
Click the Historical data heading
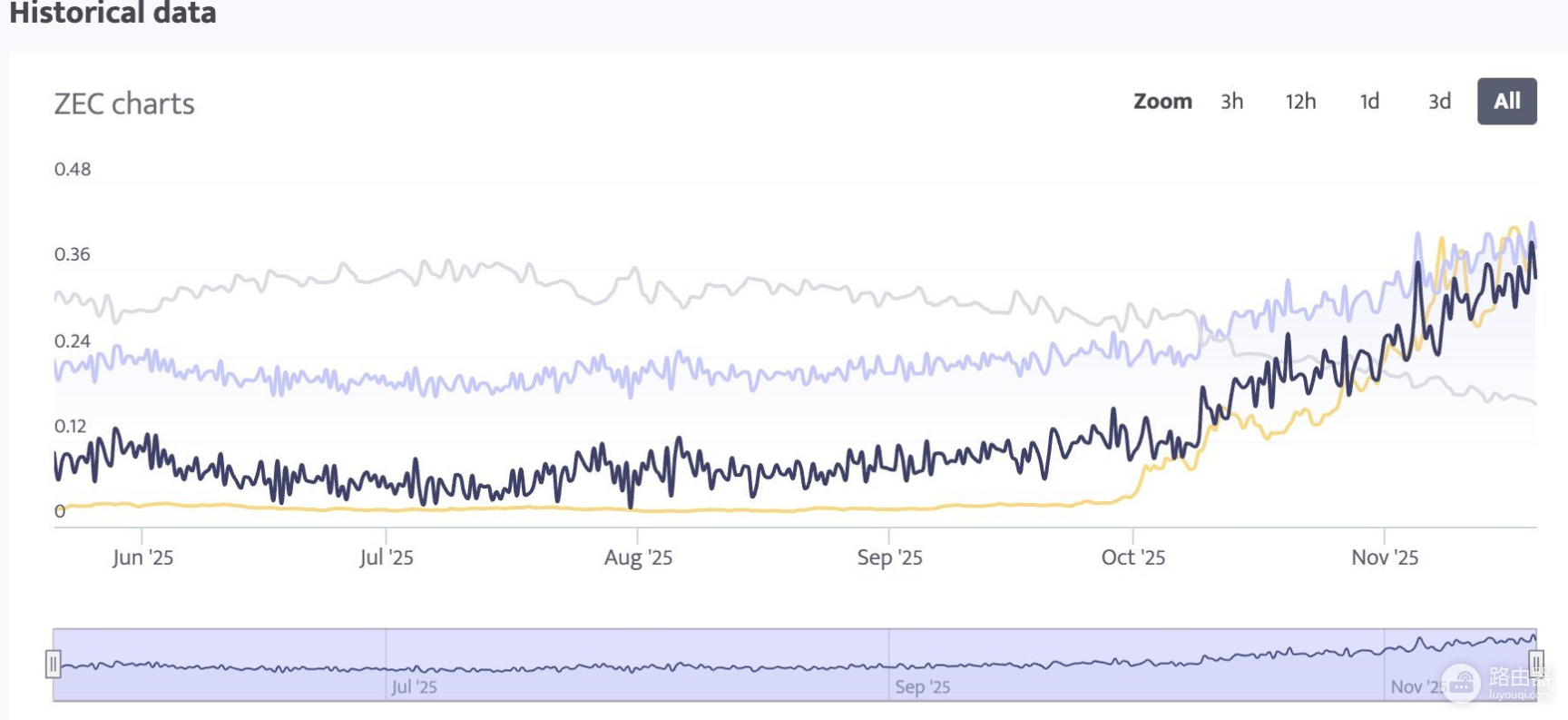pyautogui.click(x=113, y=13)
